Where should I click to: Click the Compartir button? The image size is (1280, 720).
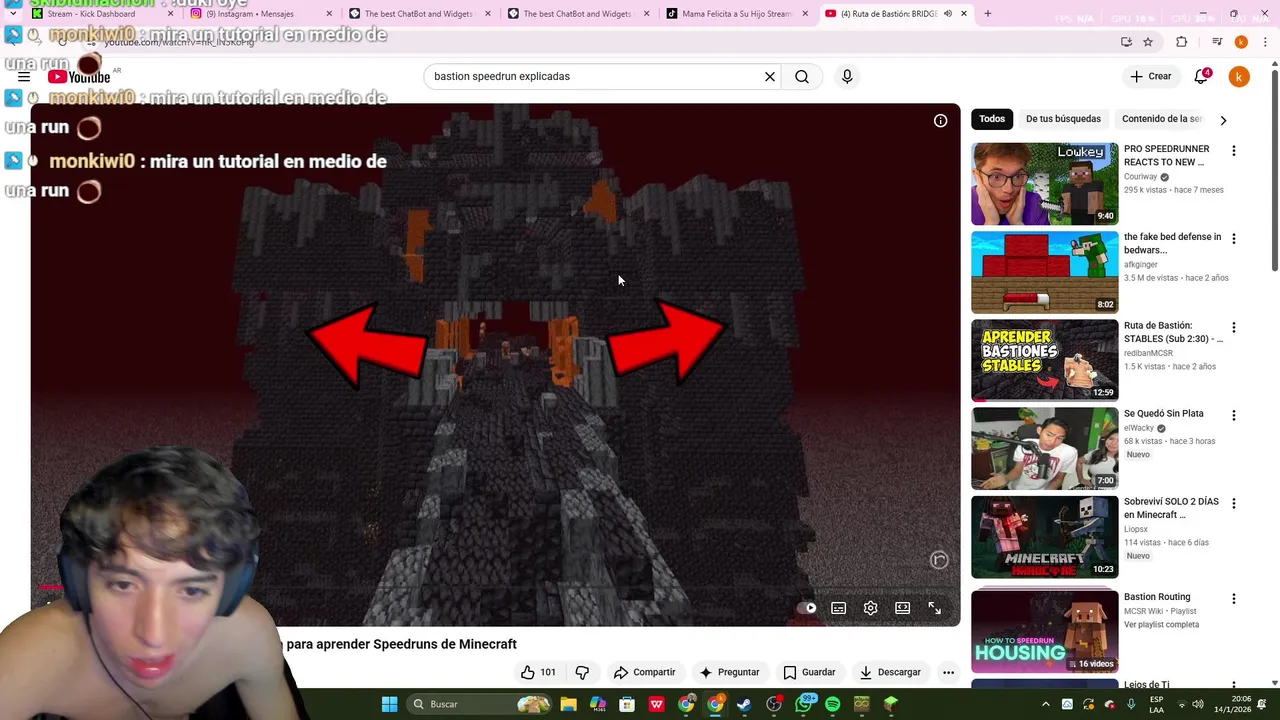[644, 672]
